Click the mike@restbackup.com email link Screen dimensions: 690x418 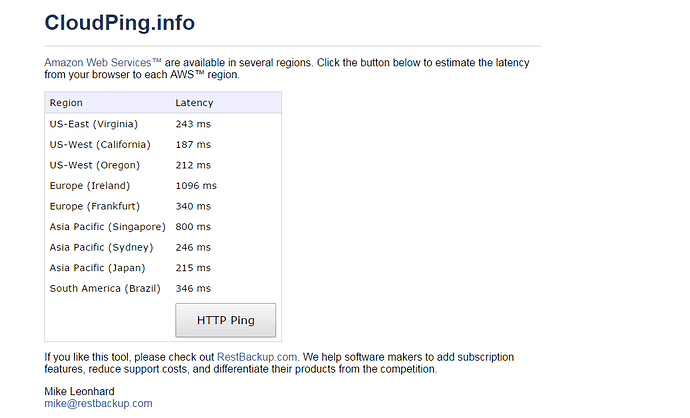click(x=98, y=403)
